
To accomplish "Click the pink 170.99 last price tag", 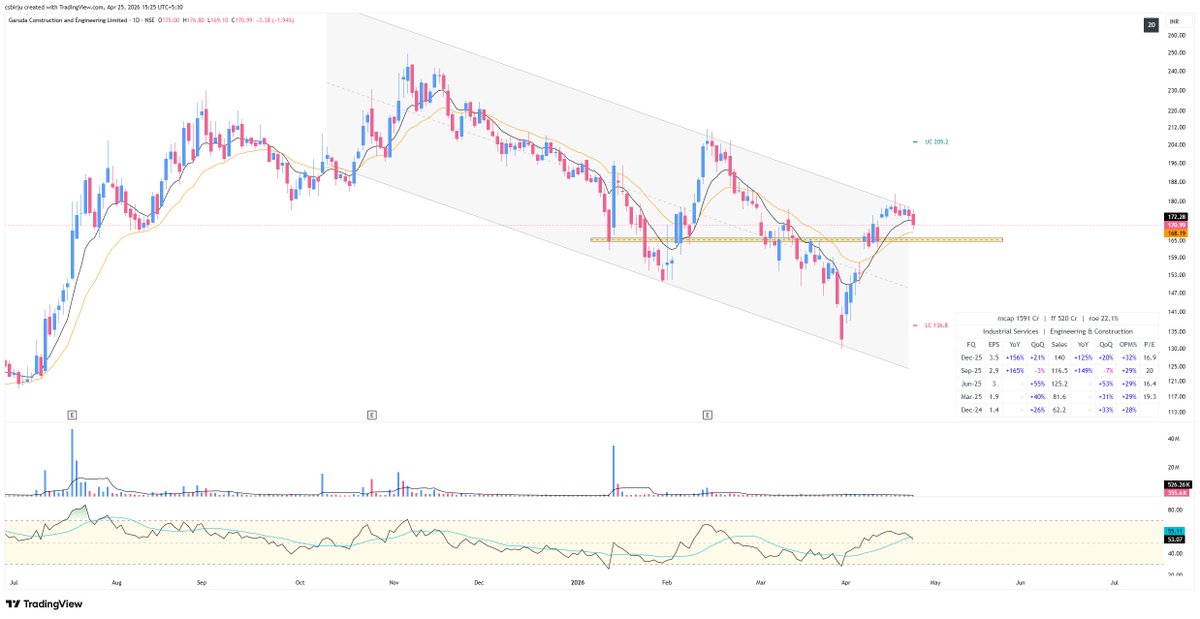I will [x=1176, y=225].
